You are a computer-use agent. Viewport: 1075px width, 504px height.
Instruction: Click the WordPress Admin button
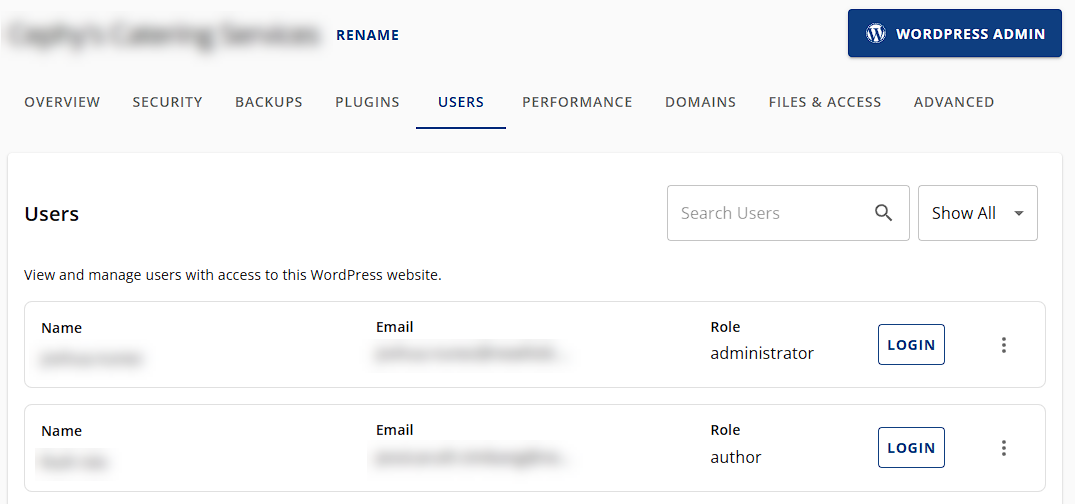[955, 34]
